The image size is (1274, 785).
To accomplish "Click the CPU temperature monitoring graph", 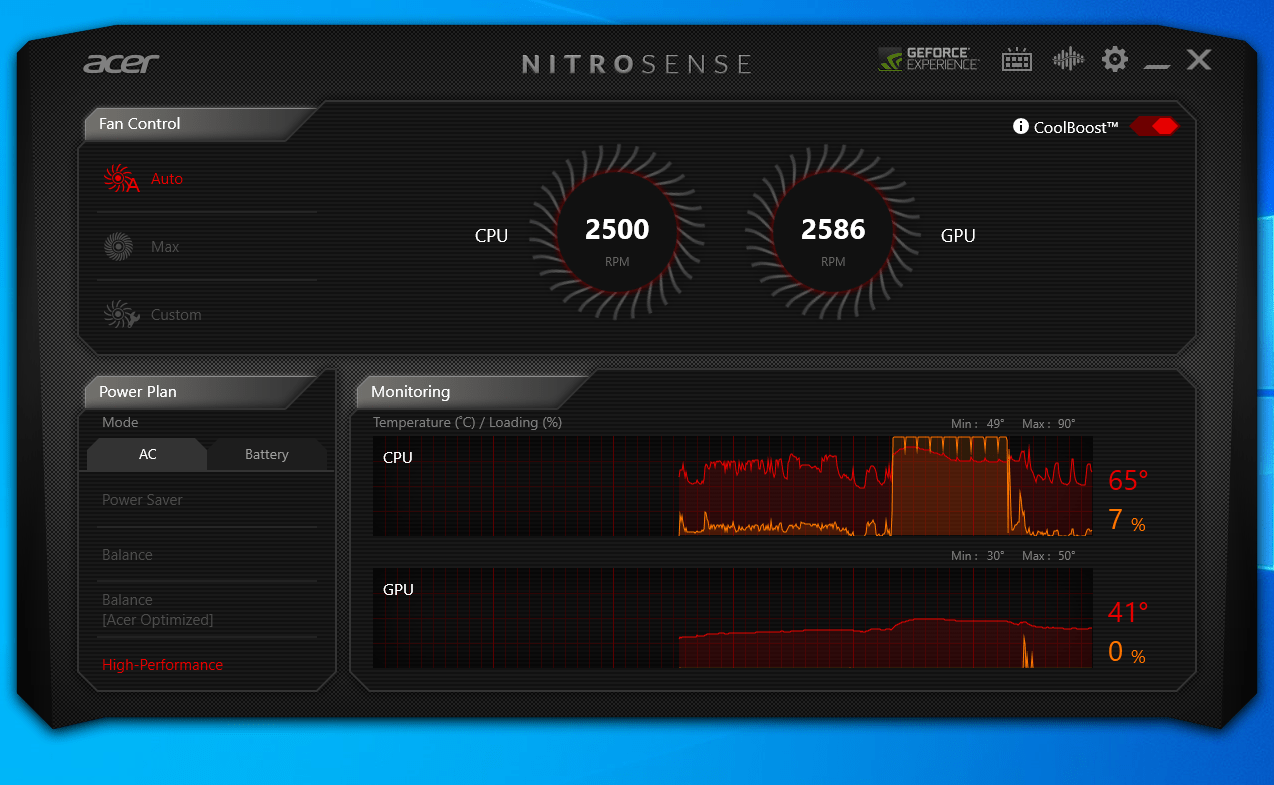I will 732,486.
